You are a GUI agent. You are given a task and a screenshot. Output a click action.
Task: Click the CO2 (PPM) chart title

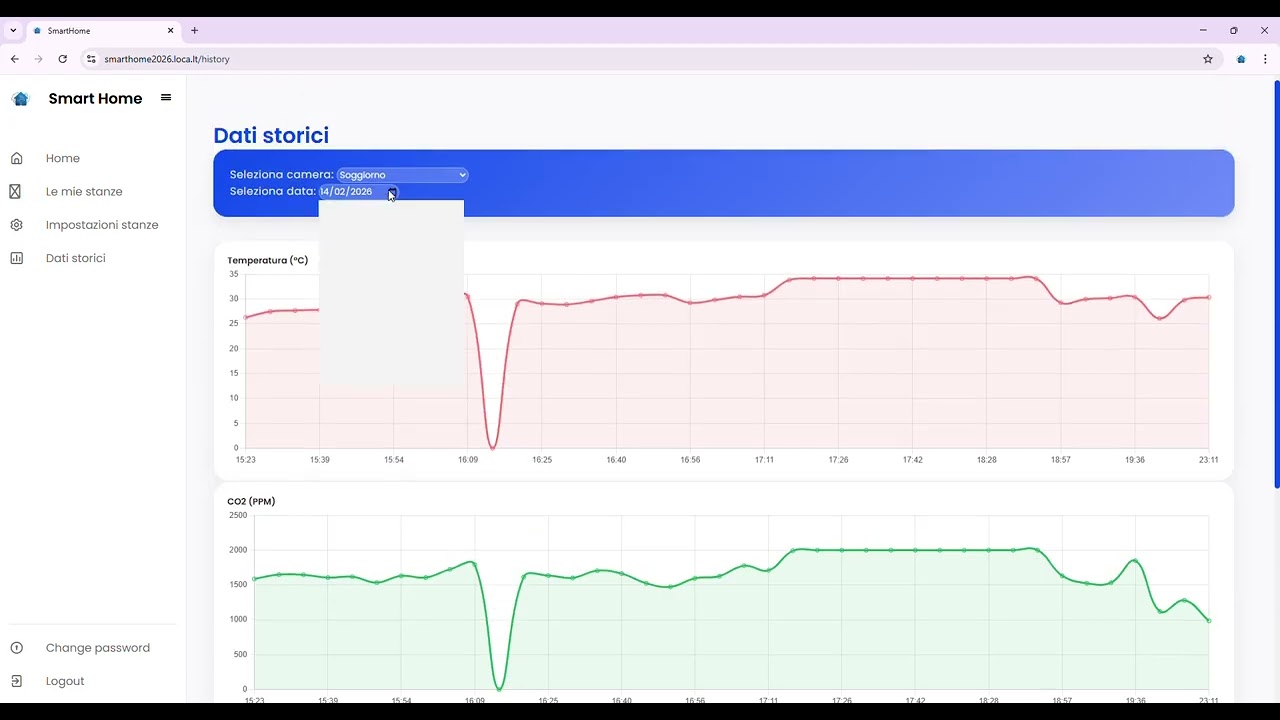251,501
